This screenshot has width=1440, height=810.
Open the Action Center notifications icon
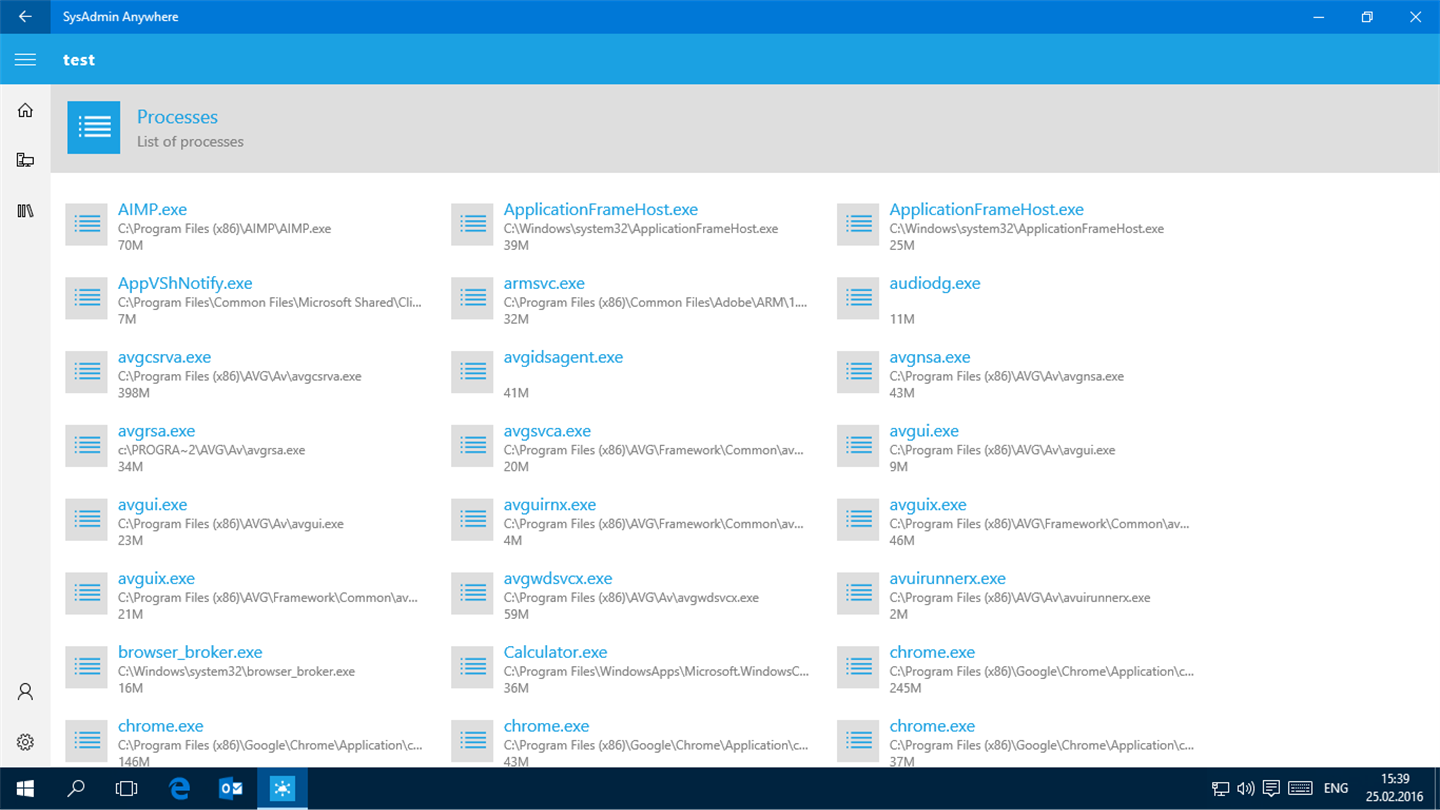(1272, 789)
